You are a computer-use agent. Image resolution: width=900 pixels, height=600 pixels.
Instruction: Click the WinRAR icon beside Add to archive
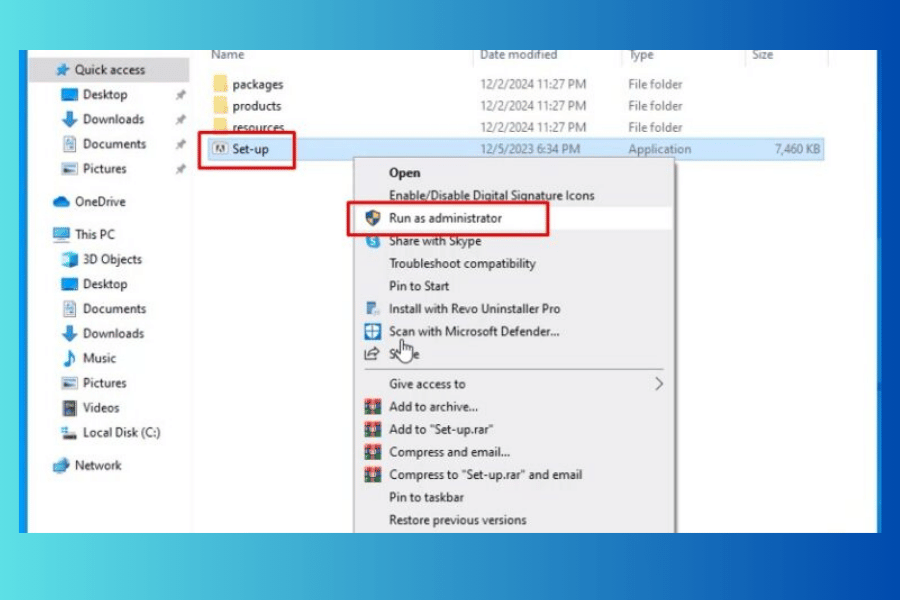[373, 407]
